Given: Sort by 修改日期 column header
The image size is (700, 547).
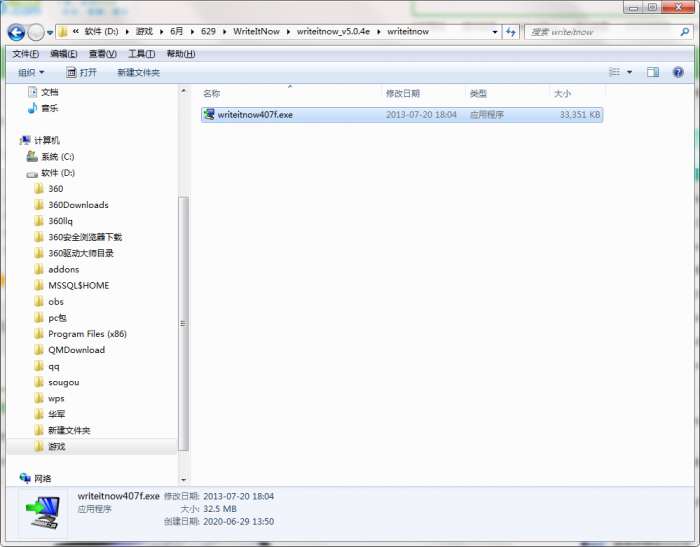Looking at the screenshot, I should 403,94.
